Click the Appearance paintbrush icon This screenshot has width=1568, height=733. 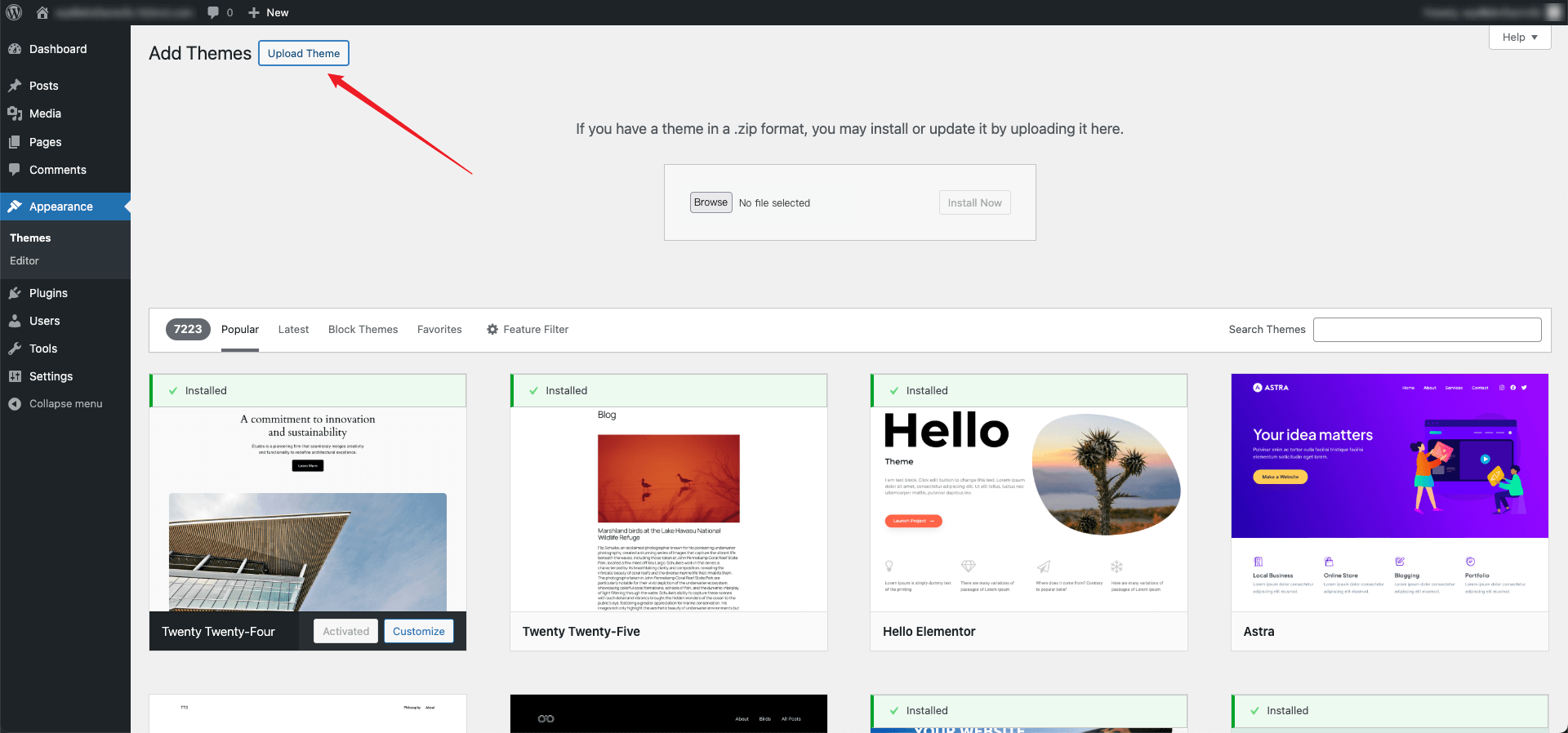[15, 207]
